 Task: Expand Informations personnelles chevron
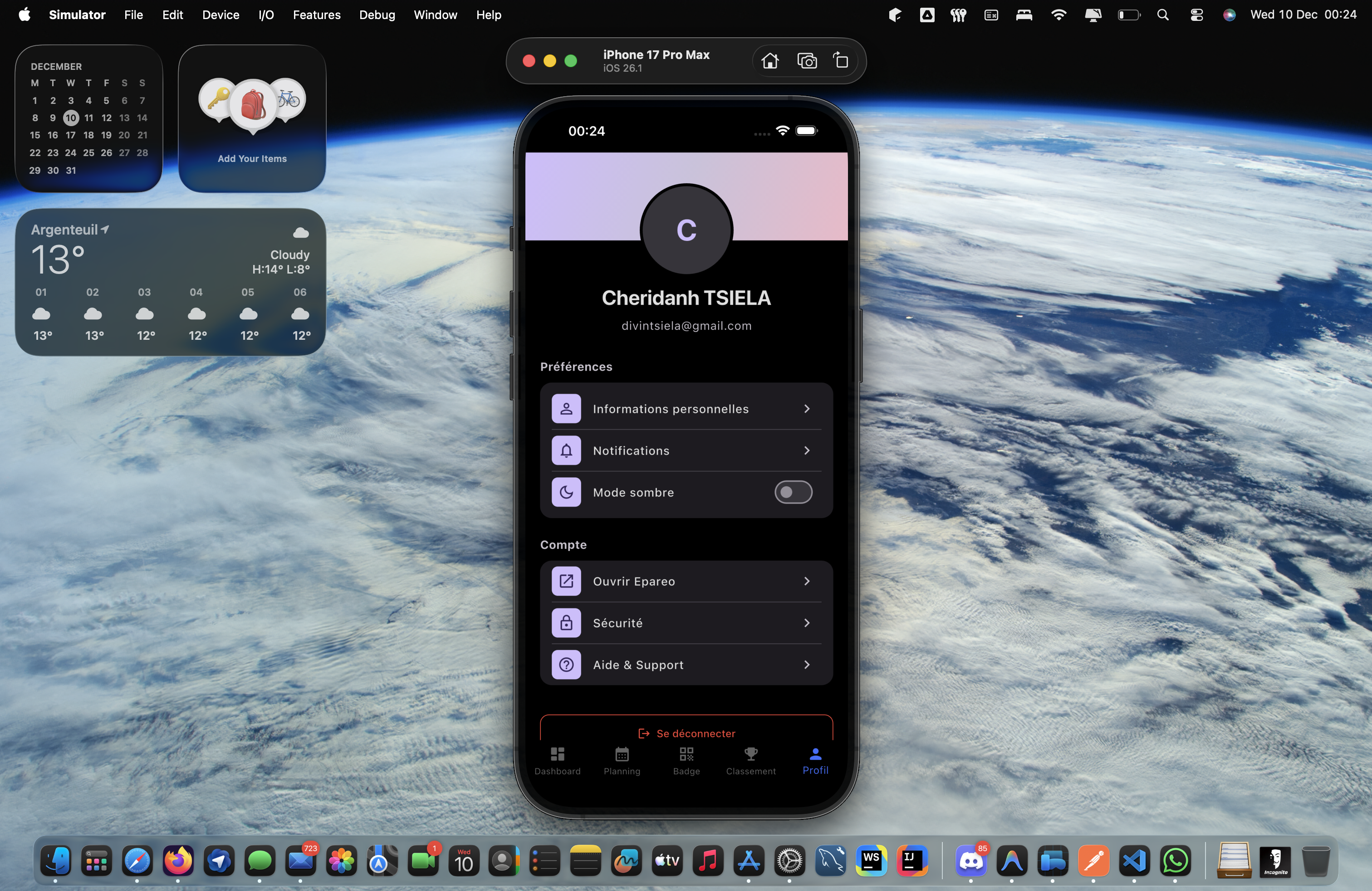tap(807, 409)
